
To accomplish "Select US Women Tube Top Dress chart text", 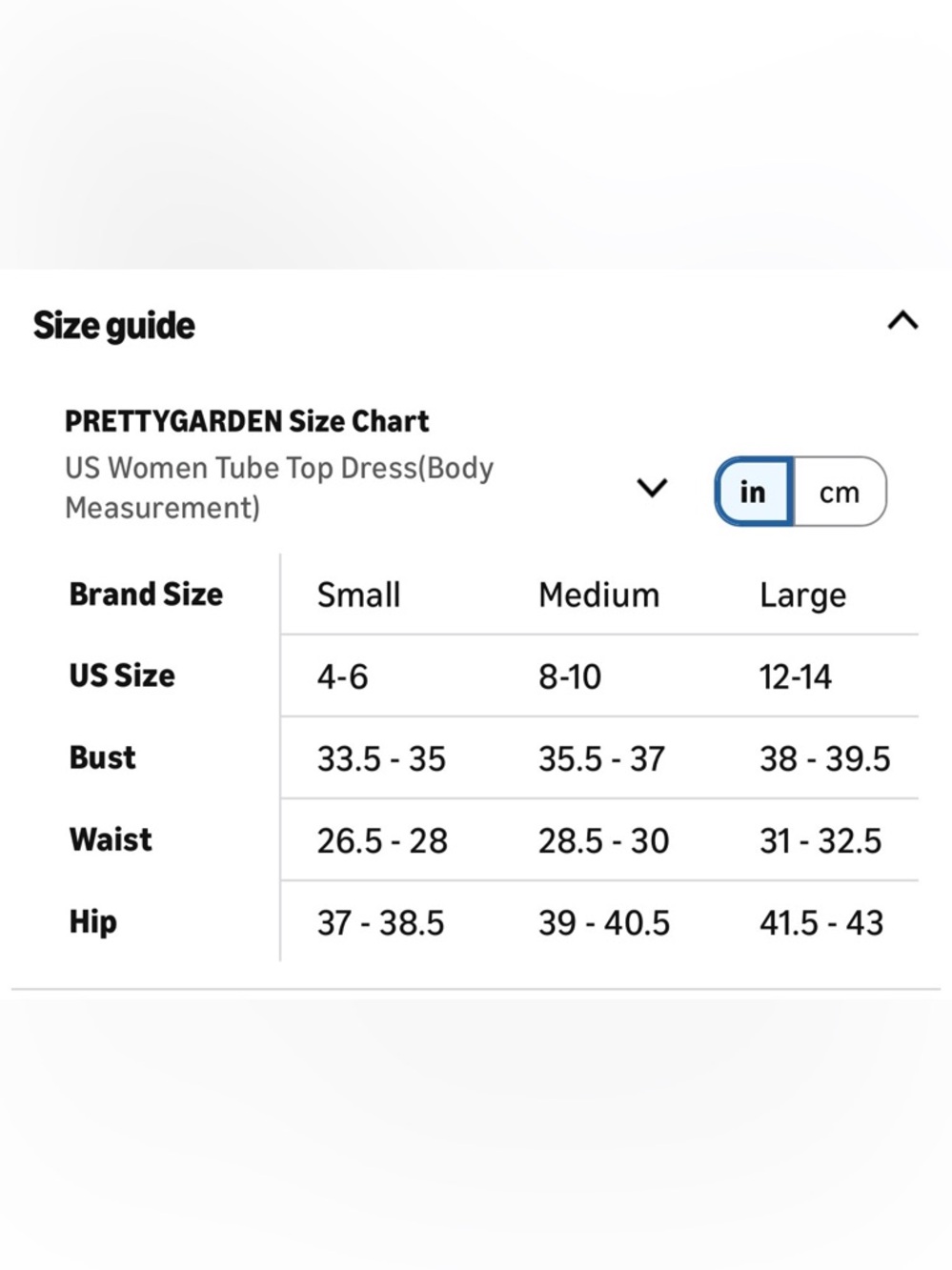I will (x=278, y=488).
